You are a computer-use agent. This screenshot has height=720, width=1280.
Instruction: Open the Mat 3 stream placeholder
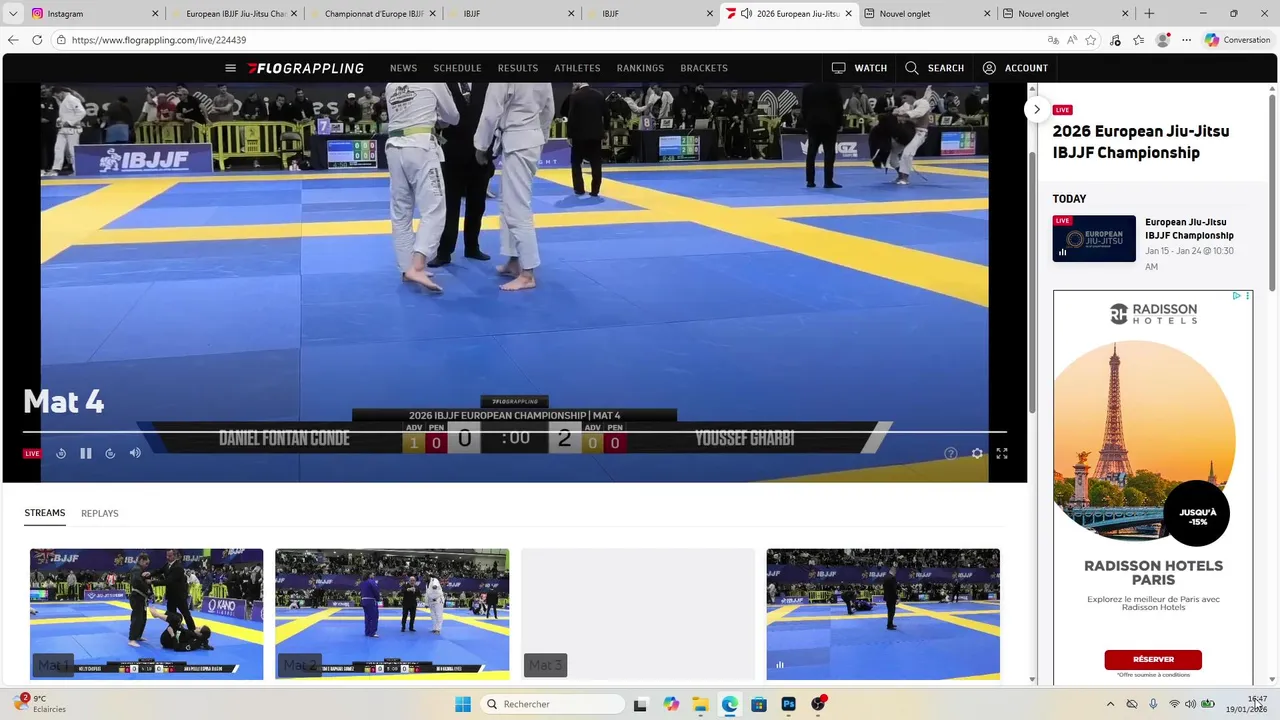click(x=638, y=614)
